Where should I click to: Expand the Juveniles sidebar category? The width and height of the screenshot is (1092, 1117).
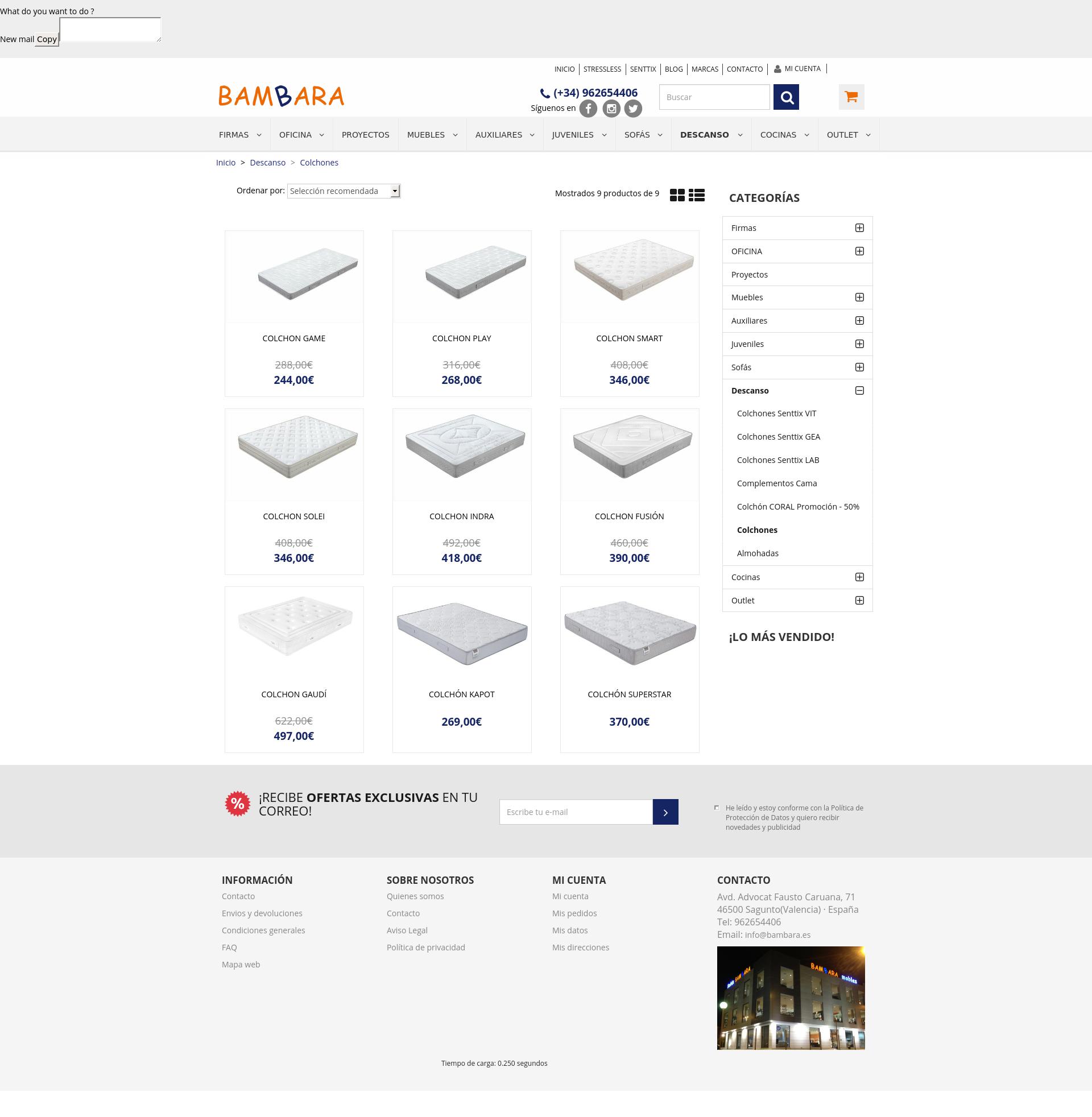[859, 344]
